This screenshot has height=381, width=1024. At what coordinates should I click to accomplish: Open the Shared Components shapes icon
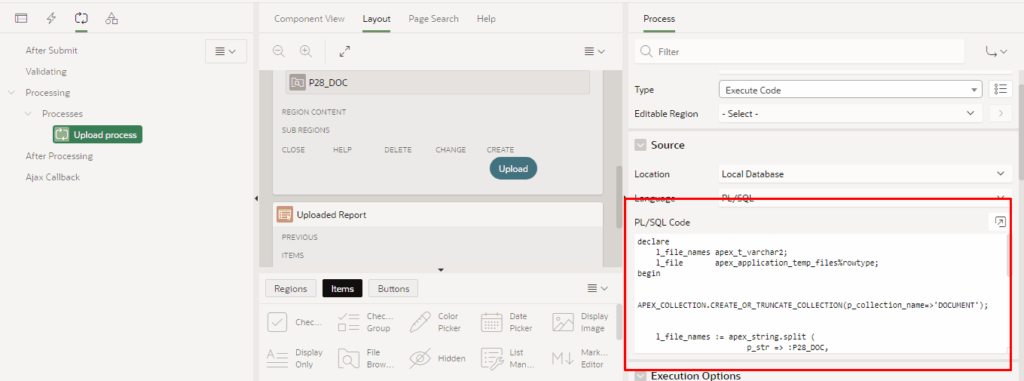pyautogui.click(x=111, y=18)
